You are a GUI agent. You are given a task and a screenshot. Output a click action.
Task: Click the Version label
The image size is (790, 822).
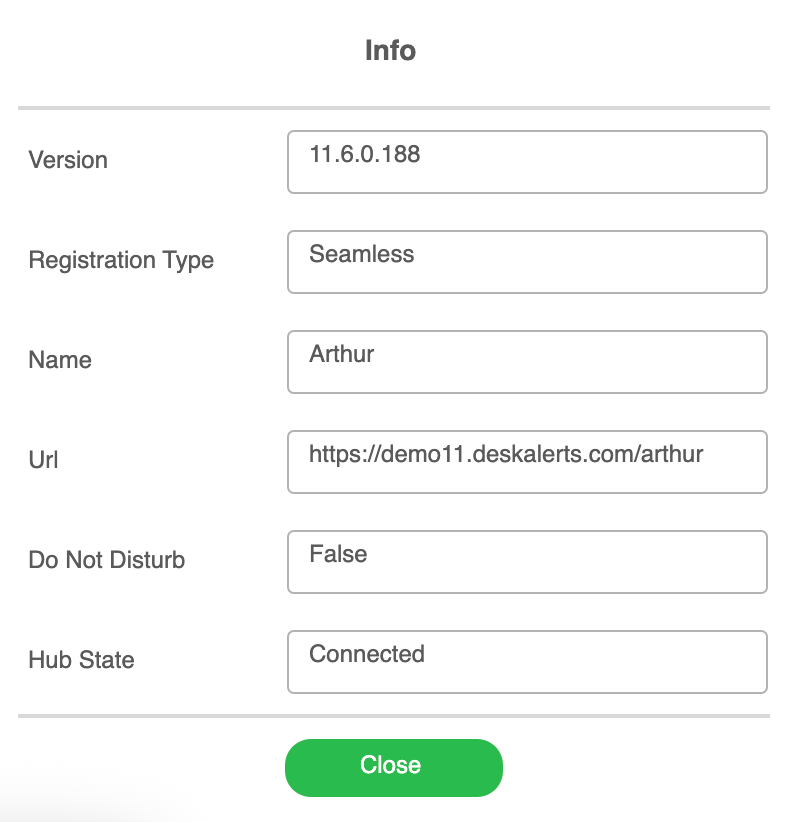68,160
